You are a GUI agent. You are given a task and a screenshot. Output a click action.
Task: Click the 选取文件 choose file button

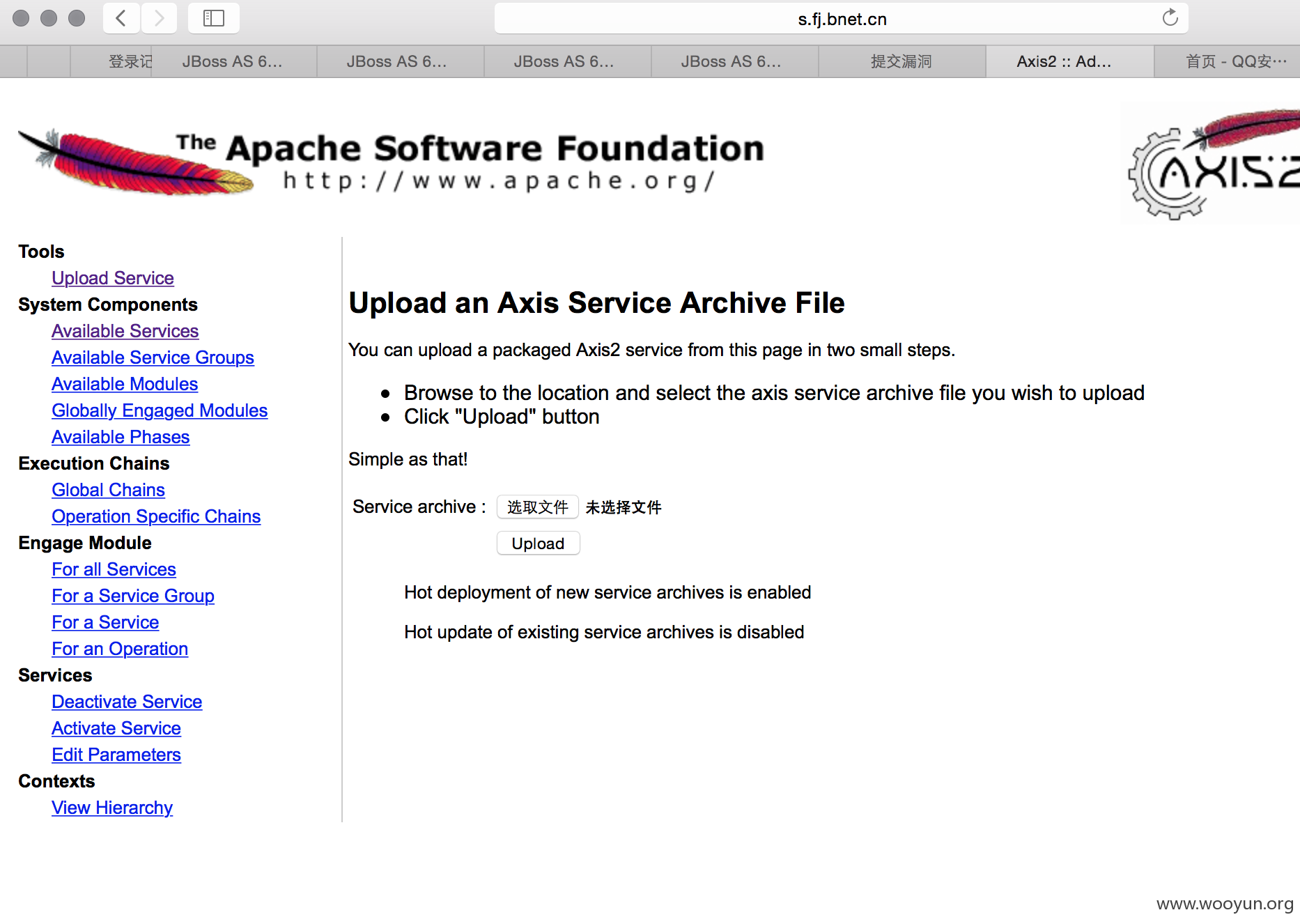point(537,507)
